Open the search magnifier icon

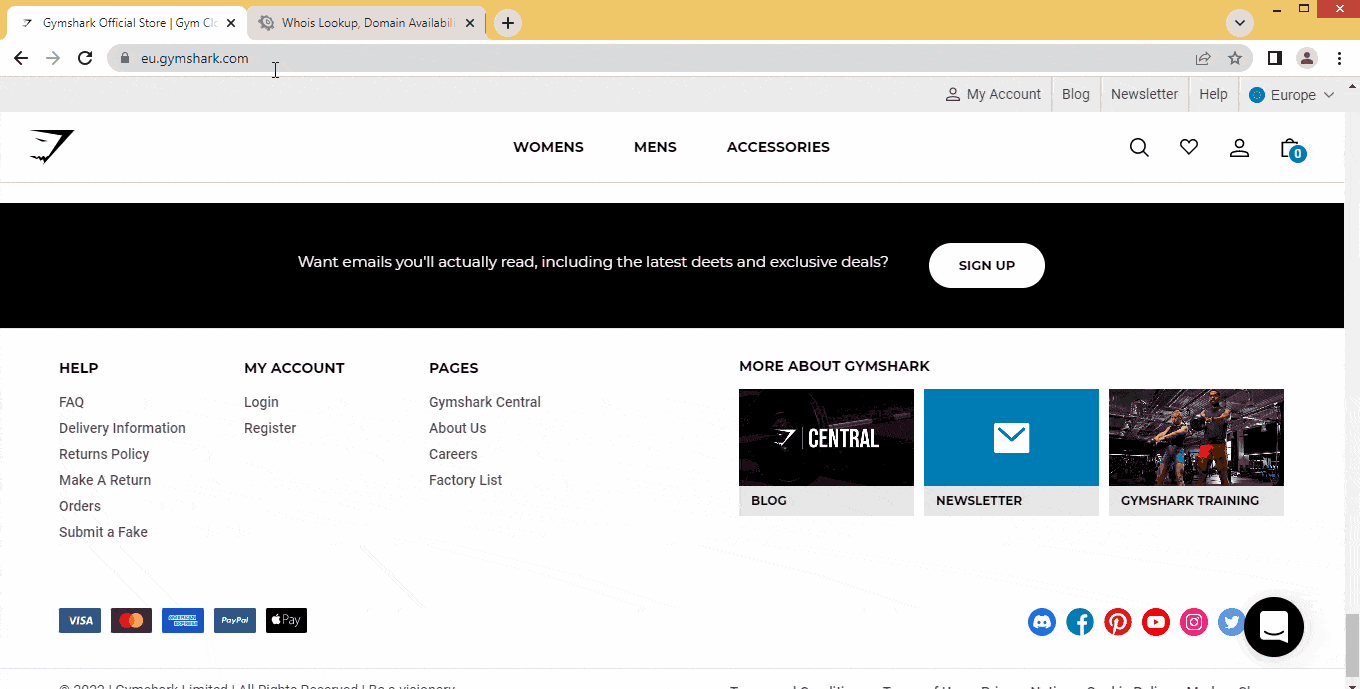pos(1139,147)
